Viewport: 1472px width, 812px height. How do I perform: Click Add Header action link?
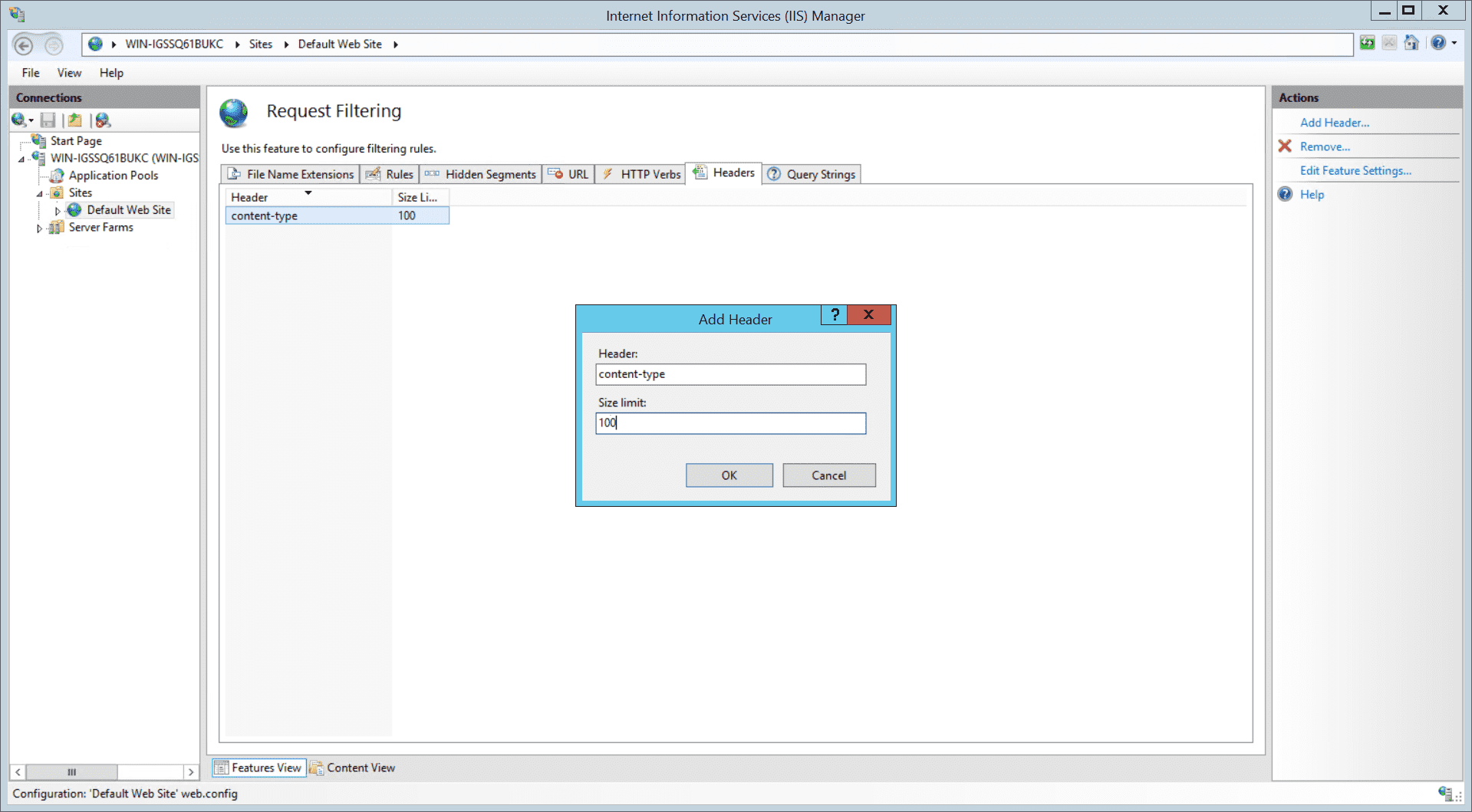pos(1334,123)
